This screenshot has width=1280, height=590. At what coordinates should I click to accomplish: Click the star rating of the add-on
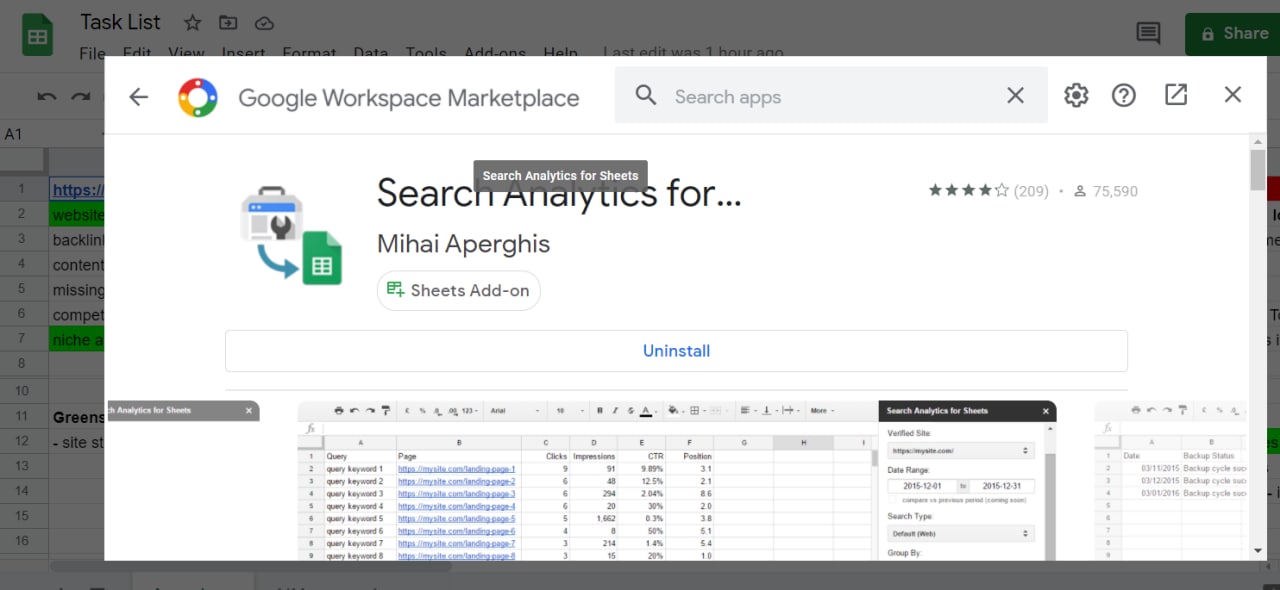click(968, 190)
